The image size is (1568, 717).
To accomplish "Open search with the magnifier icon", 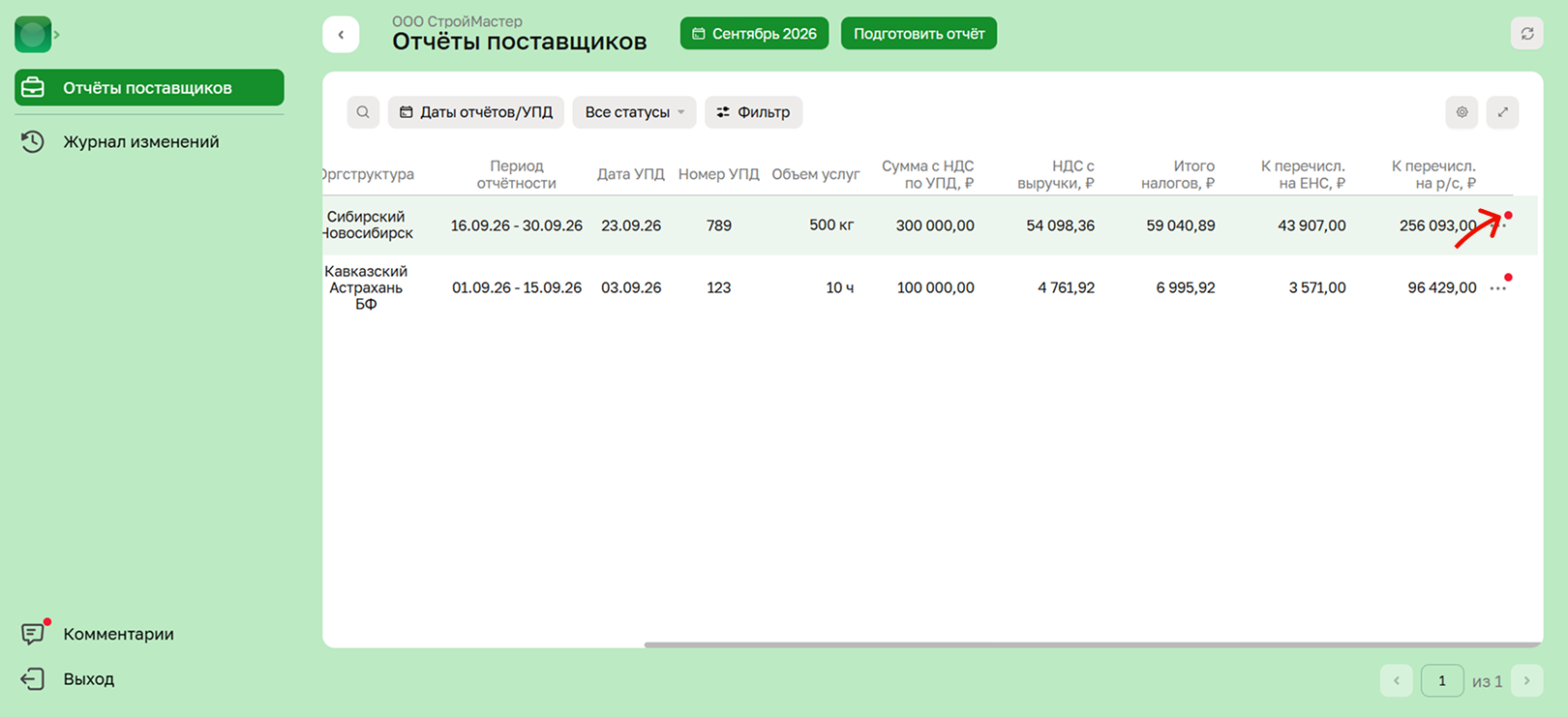I will pyautogui.click(x=363, y=112).
